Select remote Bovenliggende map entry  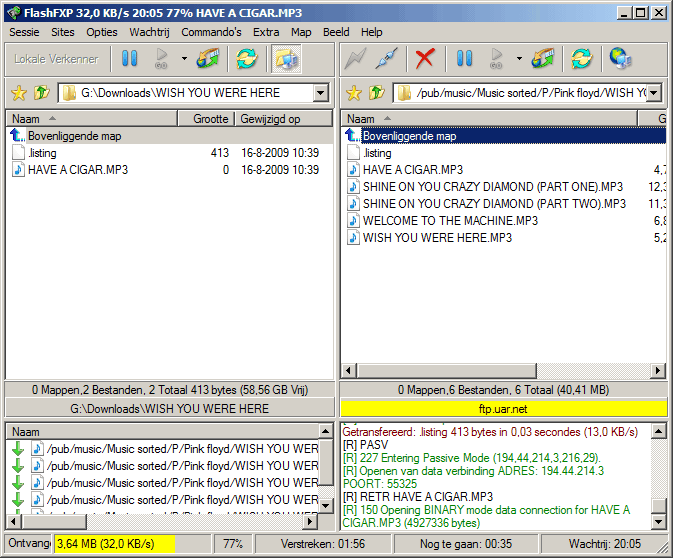click(x=504, y=136)
